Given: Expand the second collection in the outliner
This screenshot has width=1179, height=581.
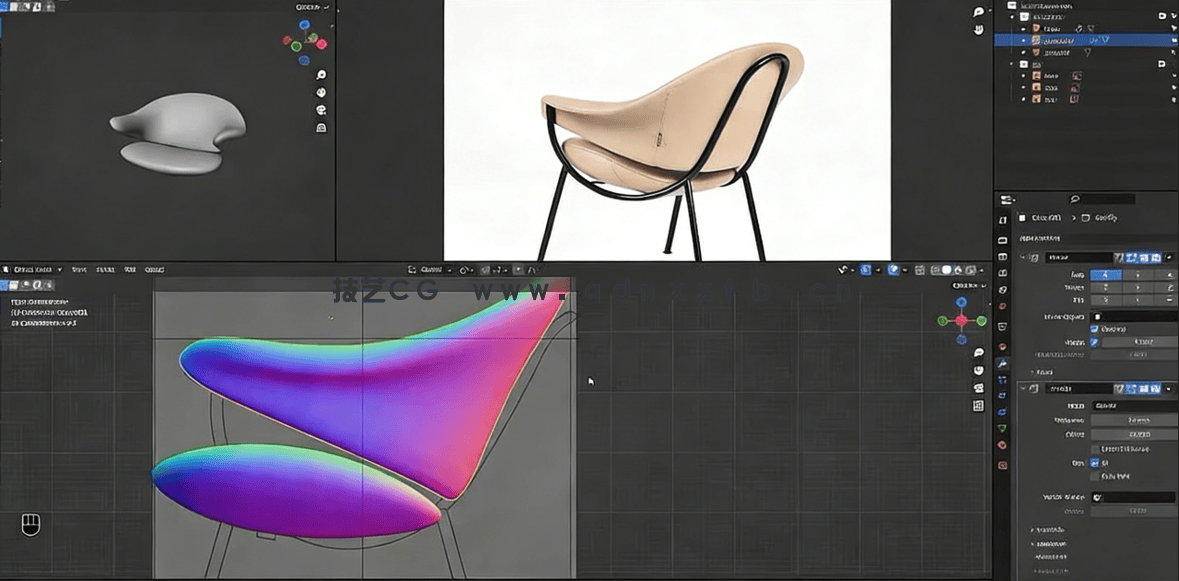Looking at the screenshot, I should pyautogui.click(x=1010, y=64).
